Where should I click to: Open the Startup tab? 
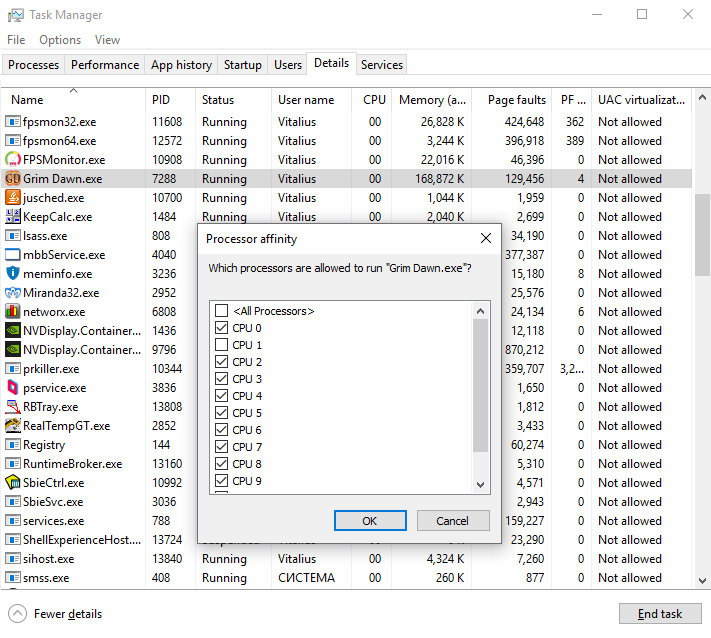pos(243,65)
